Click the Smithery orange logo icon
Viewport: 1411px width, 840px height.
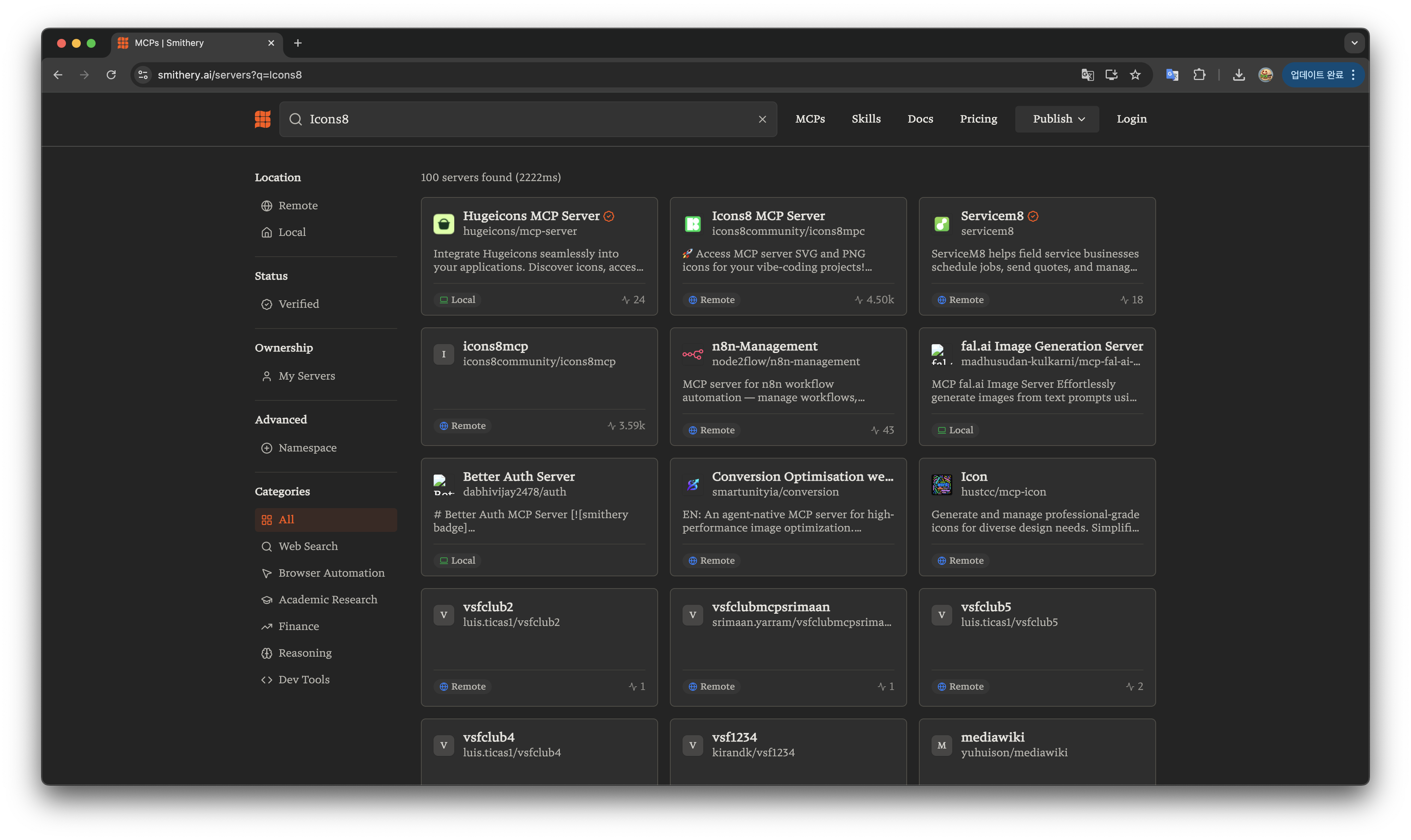pyautogui.click(x=262, y=119)
